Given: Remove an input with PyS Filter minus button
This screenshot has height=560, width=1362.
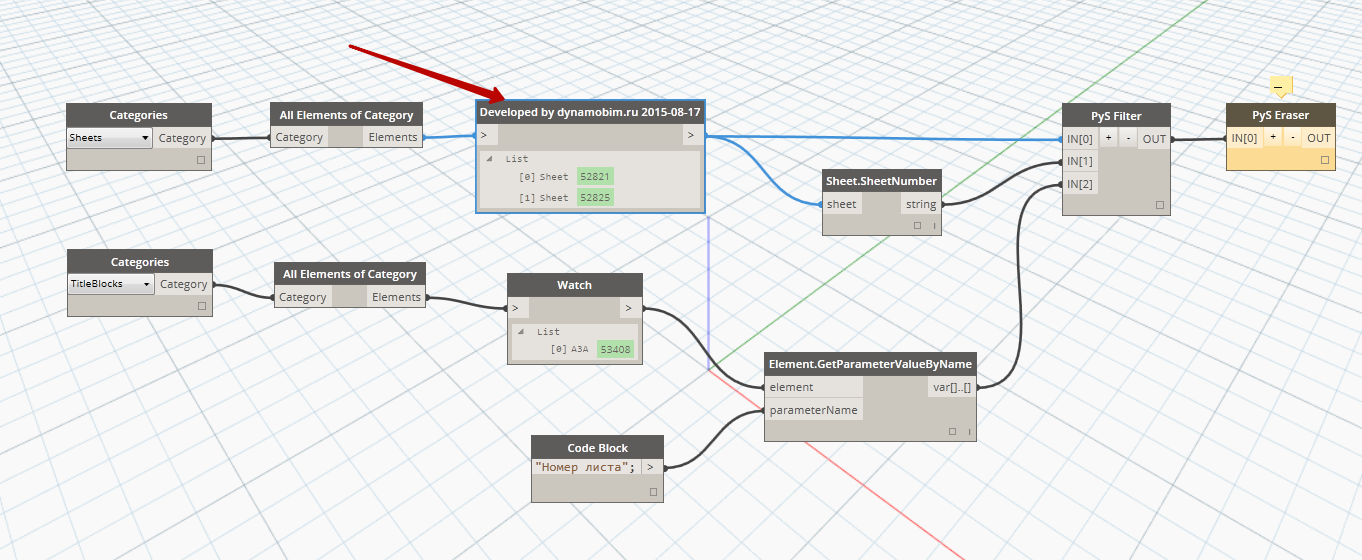Looking at the screenshot, I should pyautogui.click(x=1128, y=139).
